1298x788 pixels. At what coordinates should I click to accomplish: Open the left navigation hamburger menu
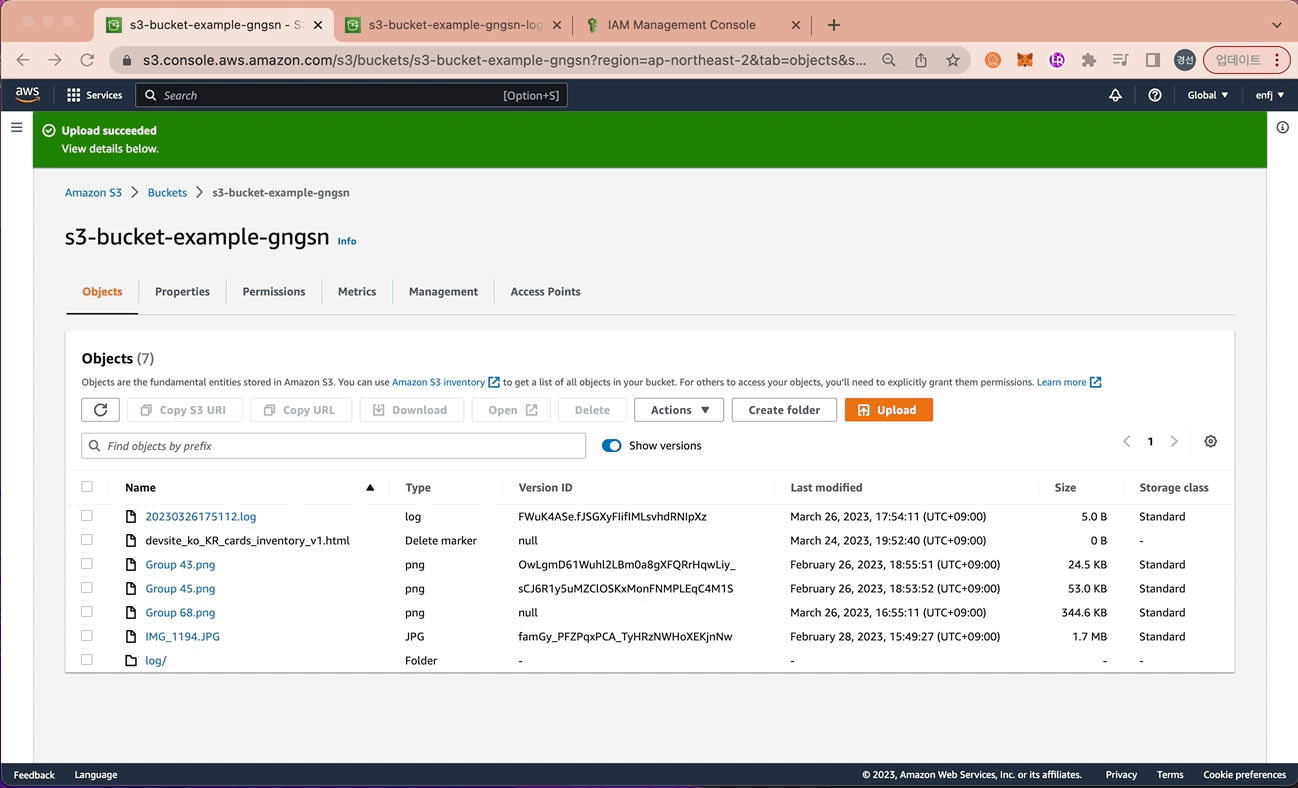tap(16, 128)
